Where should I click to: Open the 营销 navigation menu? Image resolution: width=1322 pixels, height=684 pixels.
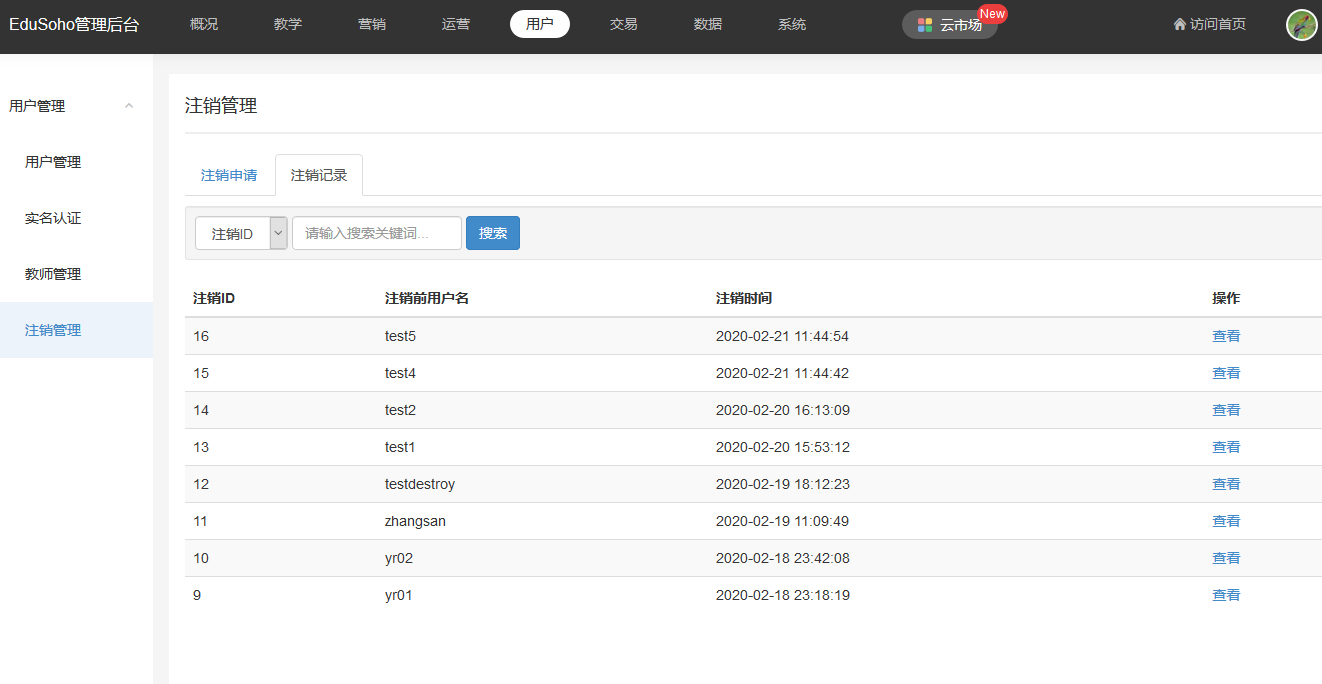[x=372, y=24]
